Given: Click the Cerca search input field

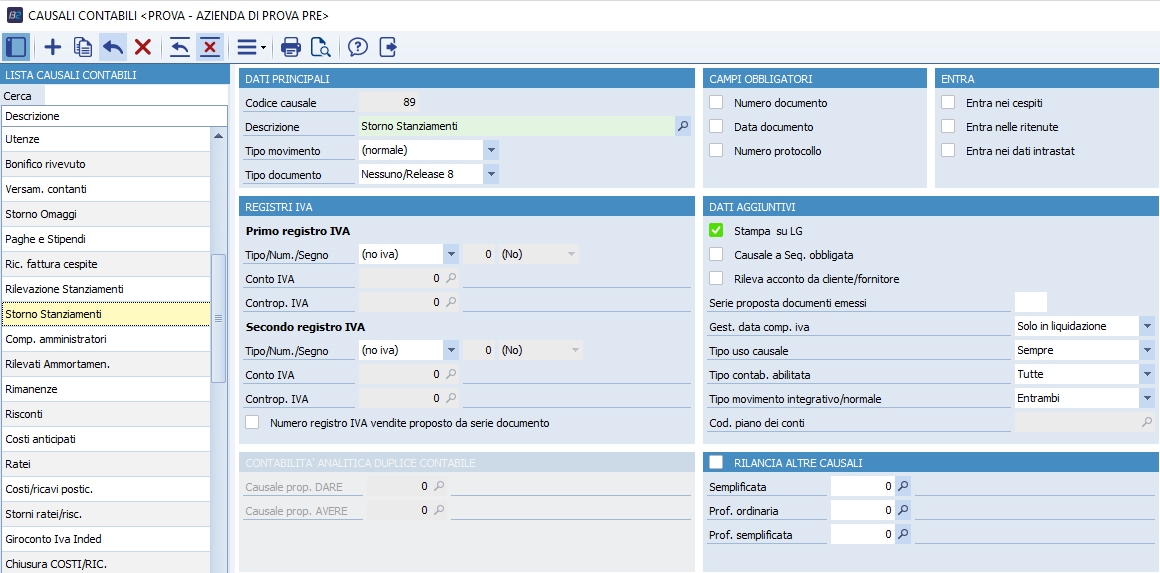Looking at the screenshot, I should click(135, 96).
